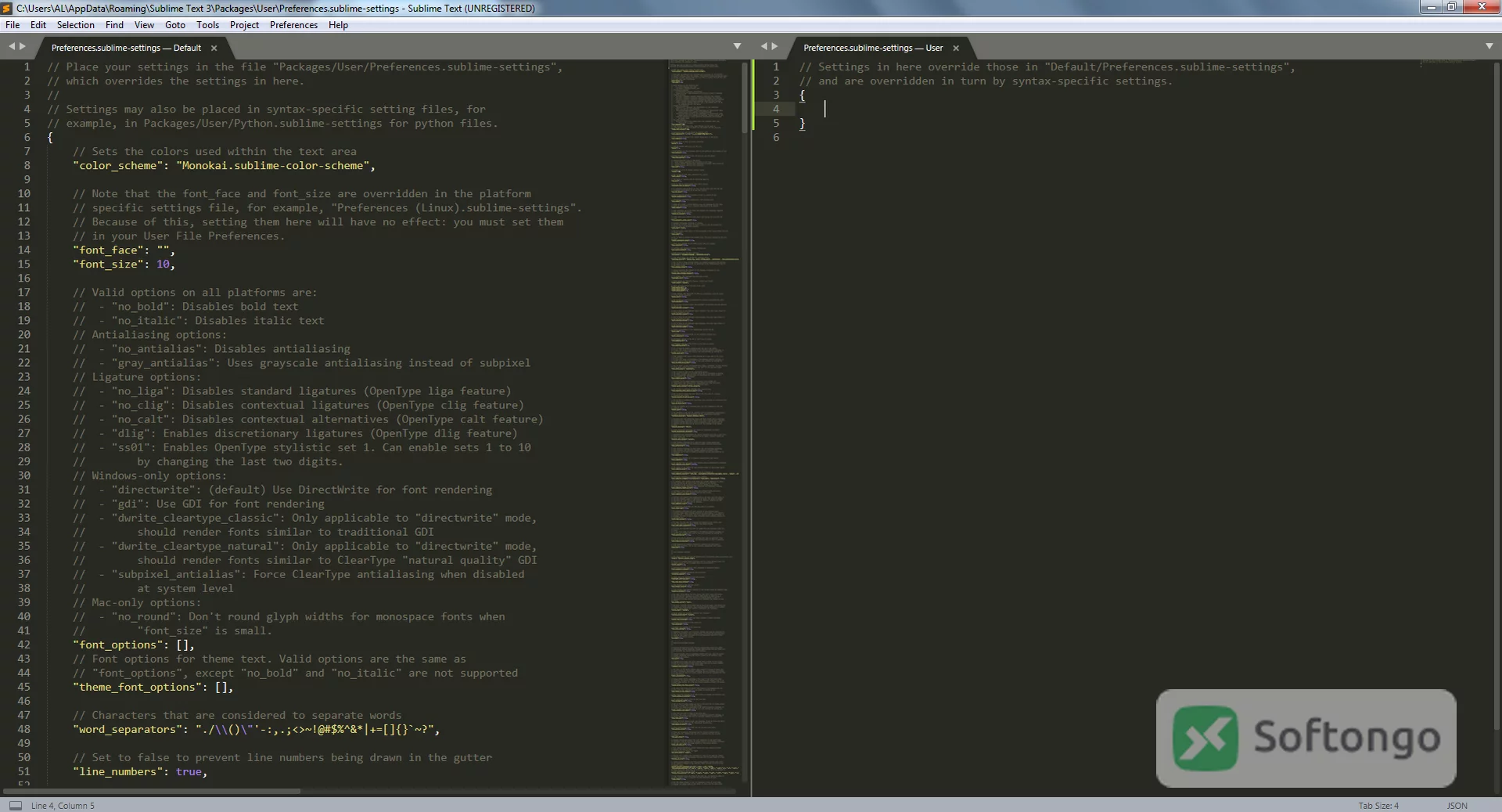Image resolution: width=1502 pixels, height=812 pixels.
Task: Change Tab Size: 4 setting
Action: click(1378, 805)
